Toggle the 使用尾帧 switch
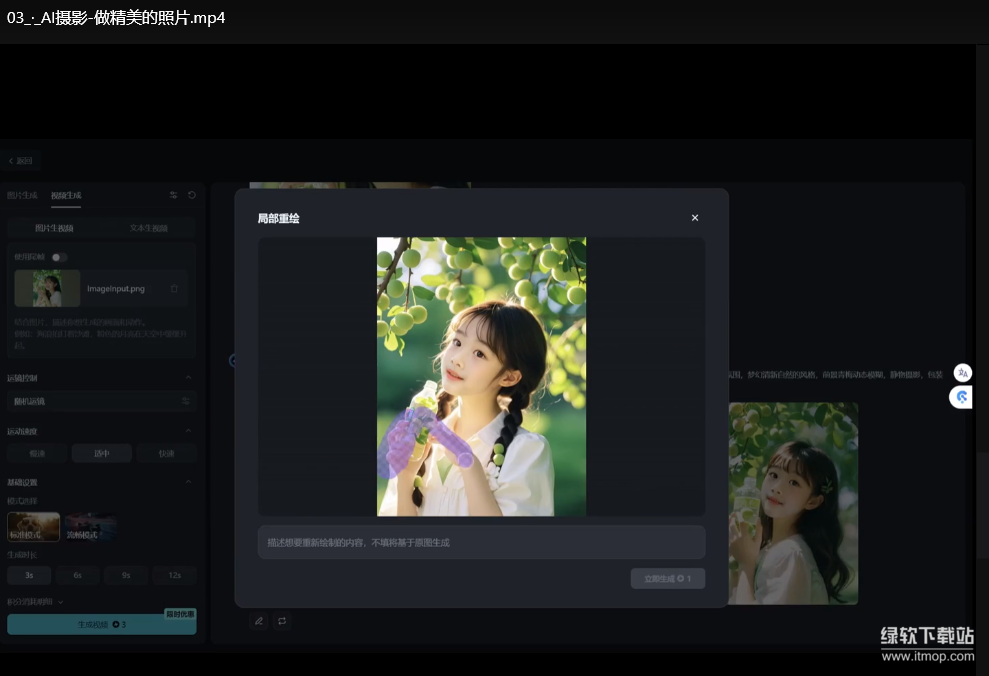 click(59, 257)
